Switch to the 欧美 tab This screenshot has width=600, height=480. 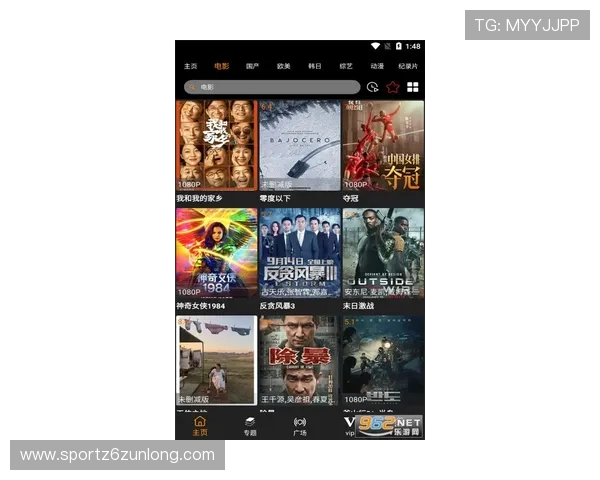[x=283, y=66]
